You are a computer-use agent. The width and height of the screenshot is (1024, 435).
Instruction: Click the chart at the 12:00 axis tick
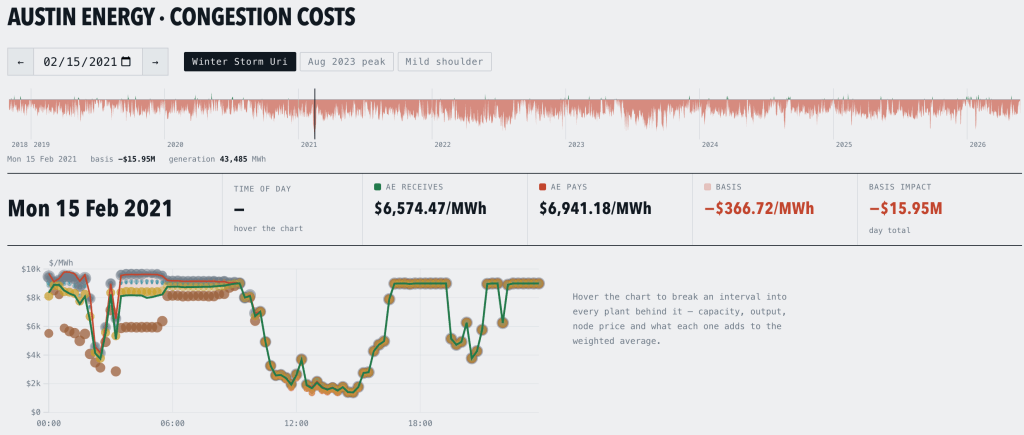click(x=296, y=423)
